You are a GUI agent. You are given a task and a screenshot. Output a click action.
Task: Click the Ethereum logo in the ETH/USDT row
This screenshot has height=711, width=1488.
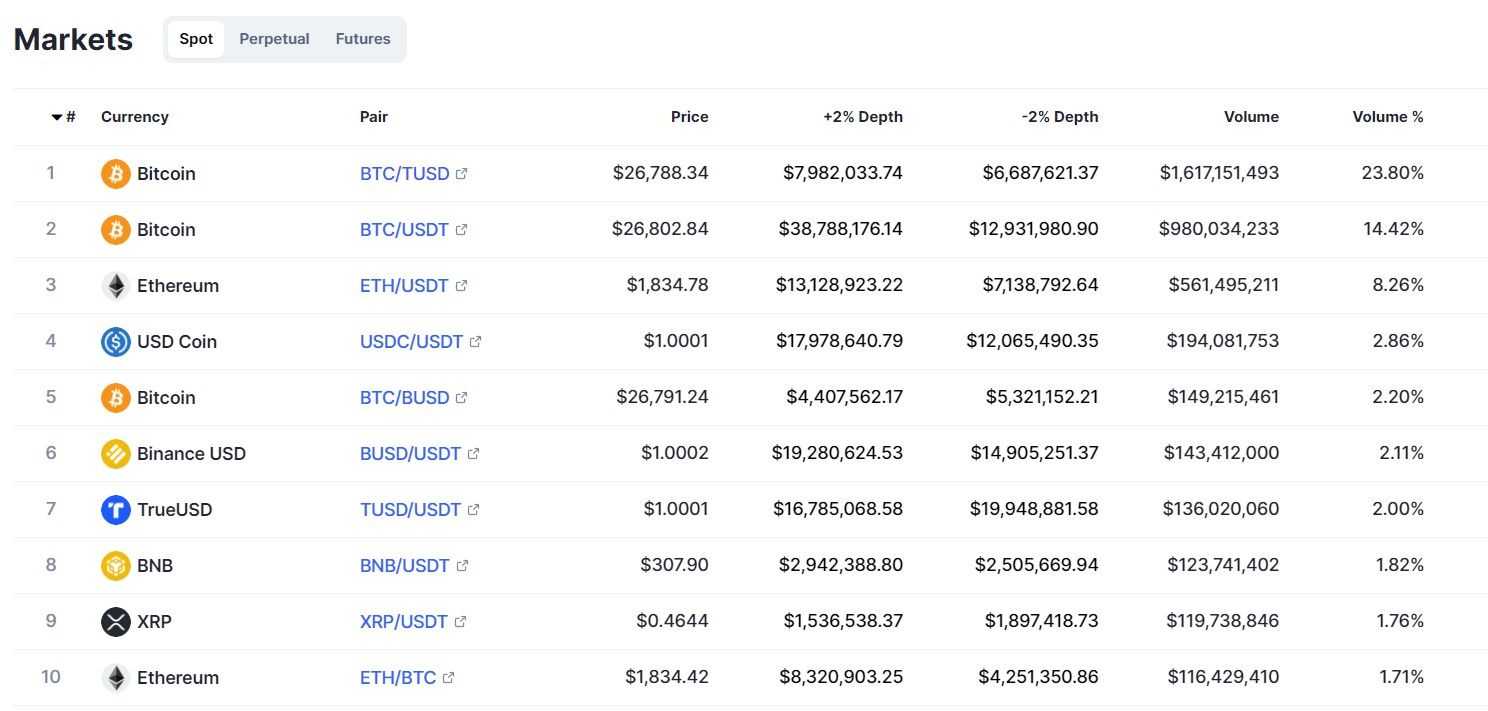coord(116,285)
